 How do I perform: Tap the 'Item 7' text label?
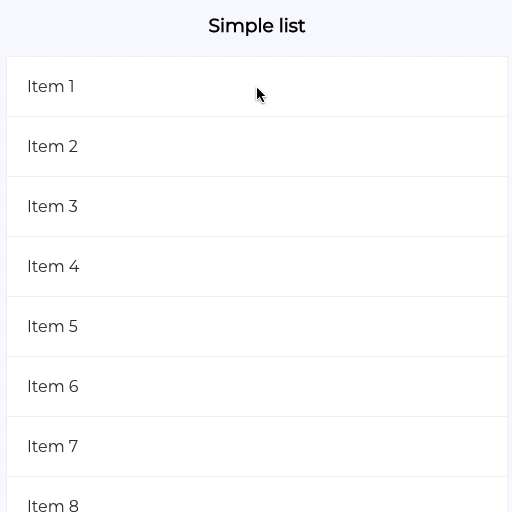(x=53, y=447)
